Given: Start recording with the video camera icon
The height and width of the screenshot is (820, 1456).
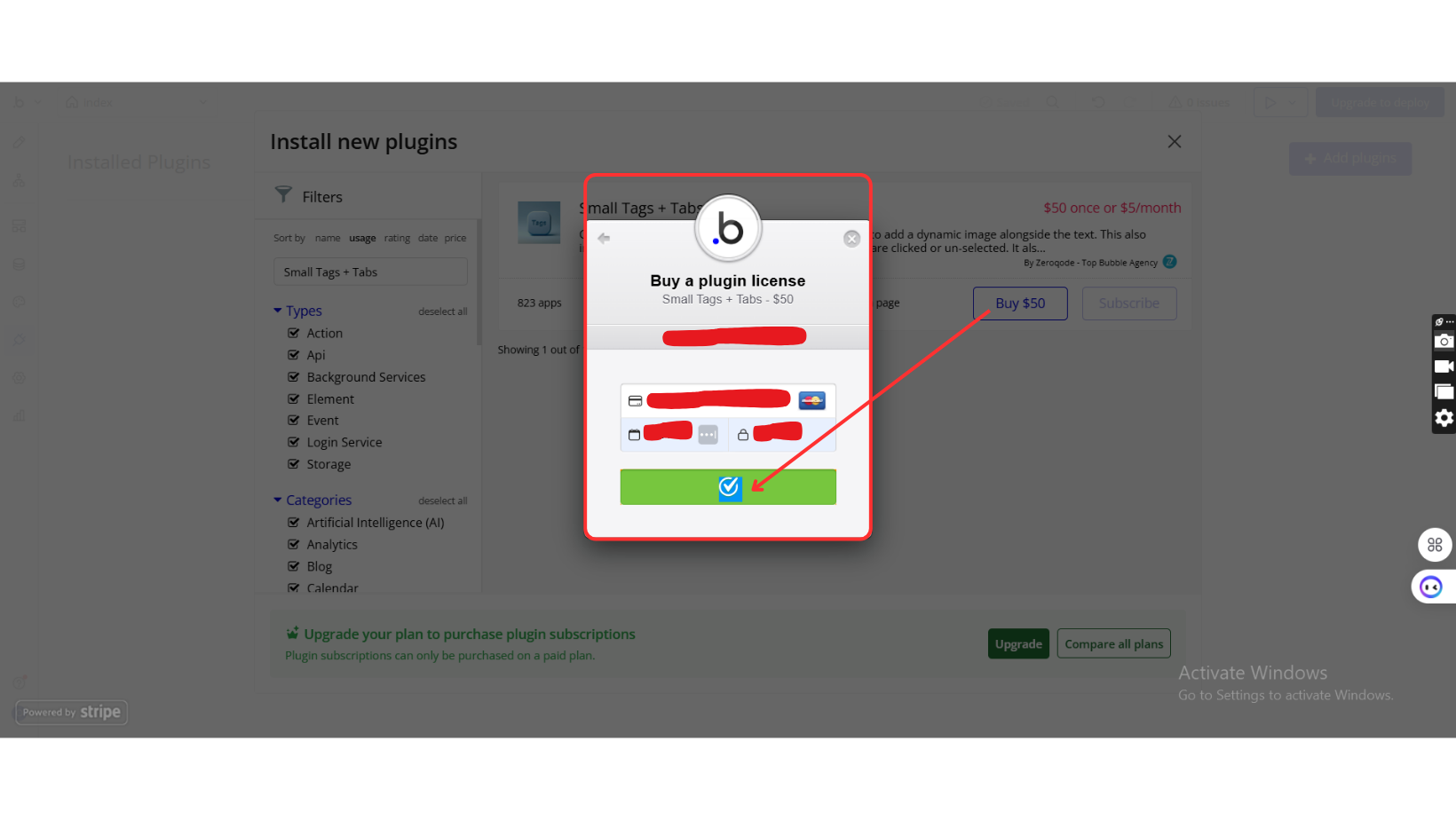Looking at the screenshot, I should click(1444, 366).
